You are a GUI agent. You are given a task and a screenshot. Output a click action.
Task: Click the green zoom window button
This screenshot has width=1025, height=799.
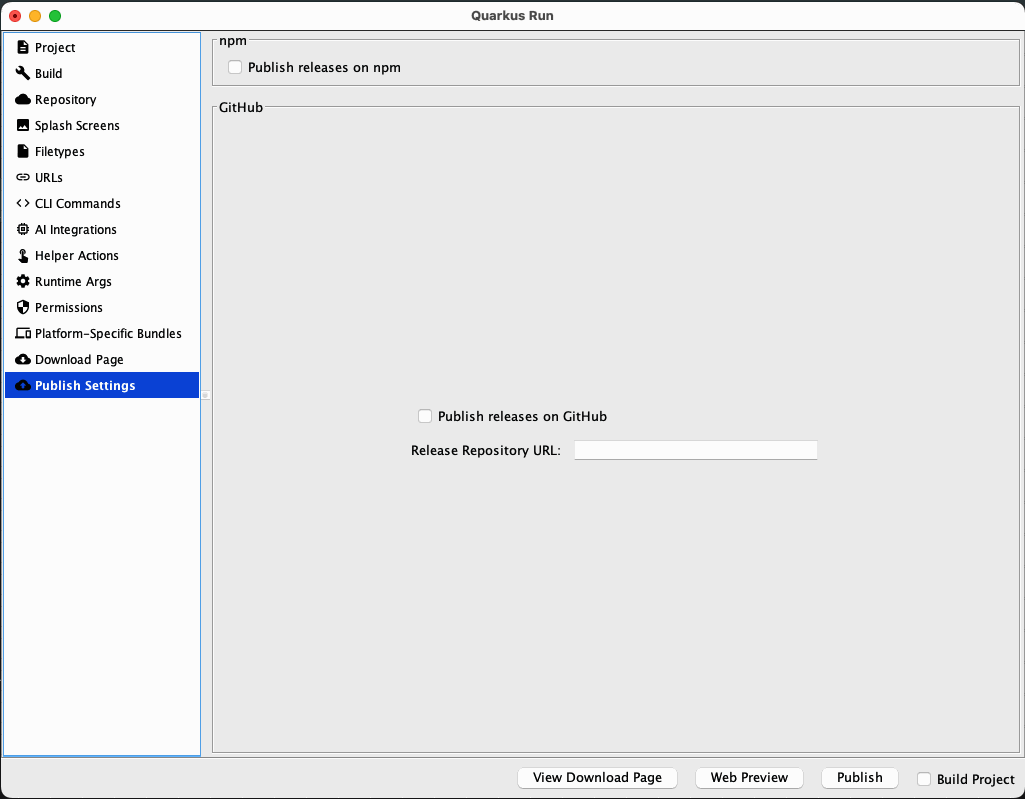click(56, 16)
